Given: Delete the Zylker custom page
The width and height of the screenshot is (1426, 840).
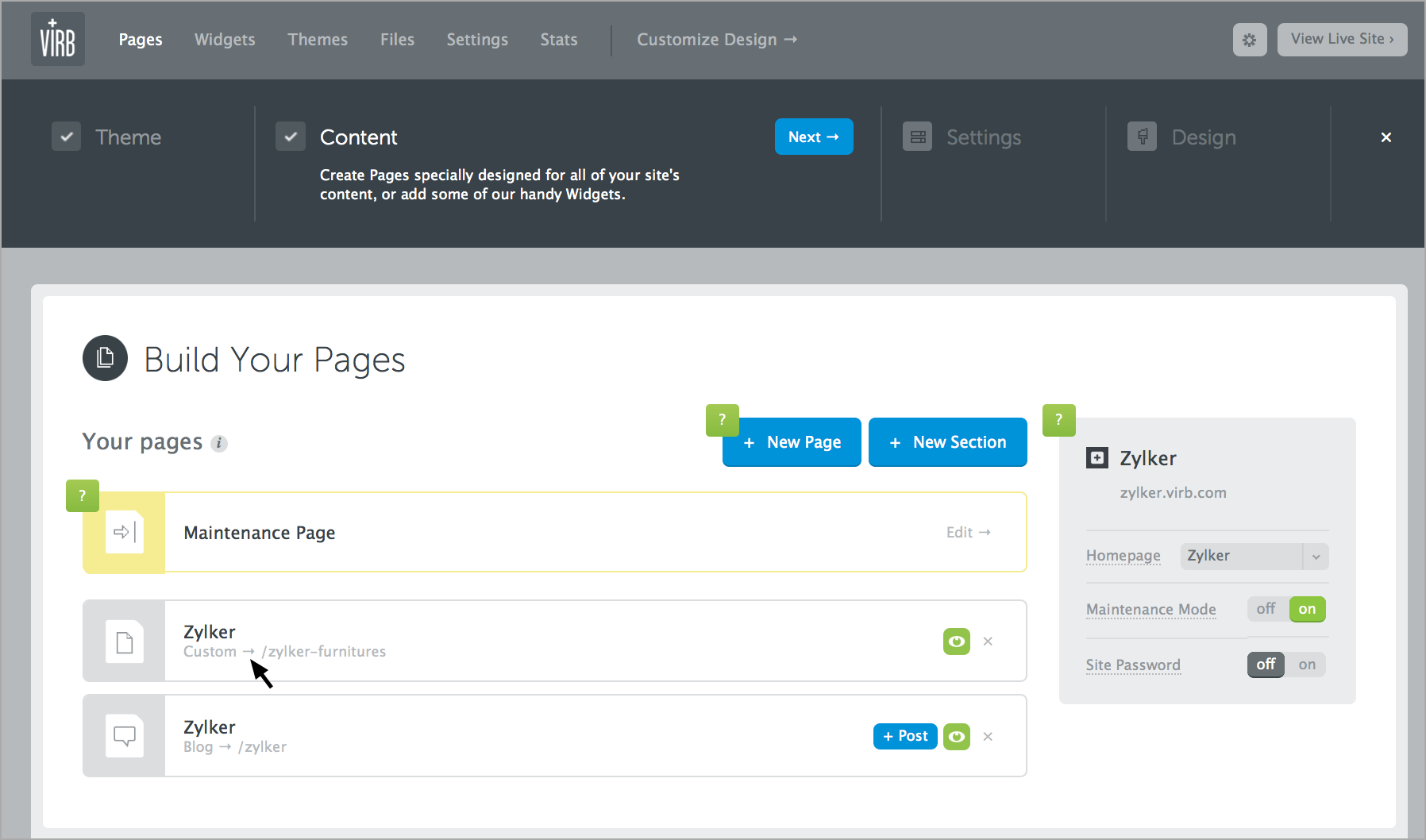Looking at the screenshot, I should (988, 642).
